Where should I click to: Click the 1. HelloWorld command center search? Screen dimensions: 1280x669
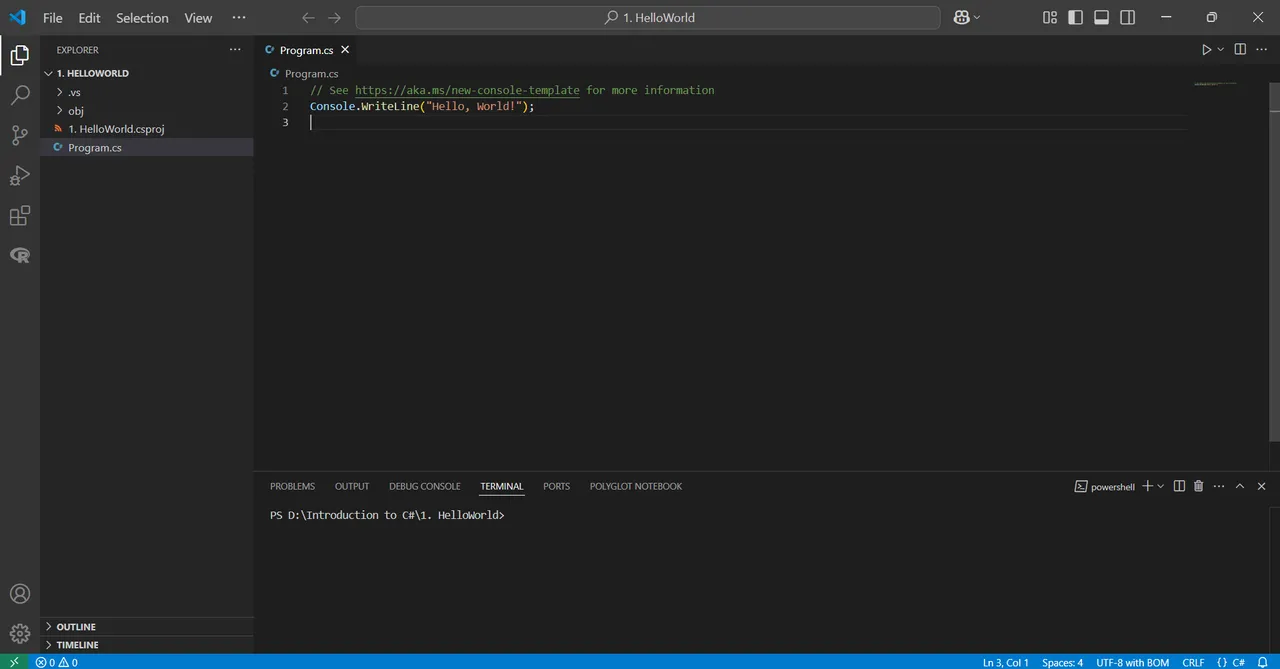click(x=648, y=18)
